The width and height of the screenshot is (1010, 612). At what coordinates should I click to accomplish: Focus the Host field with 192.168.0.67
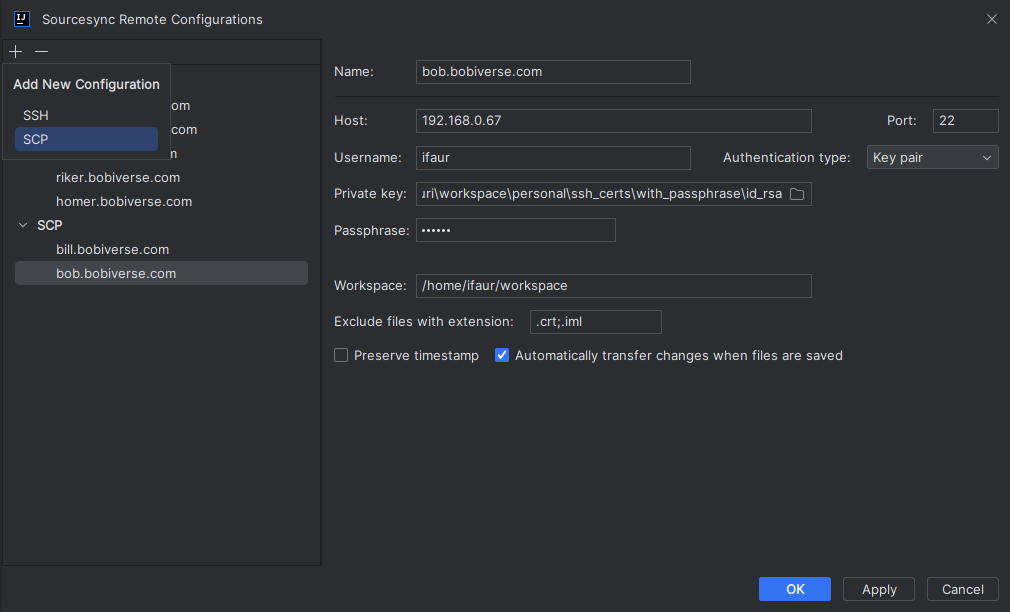click(x=614, y=121)
